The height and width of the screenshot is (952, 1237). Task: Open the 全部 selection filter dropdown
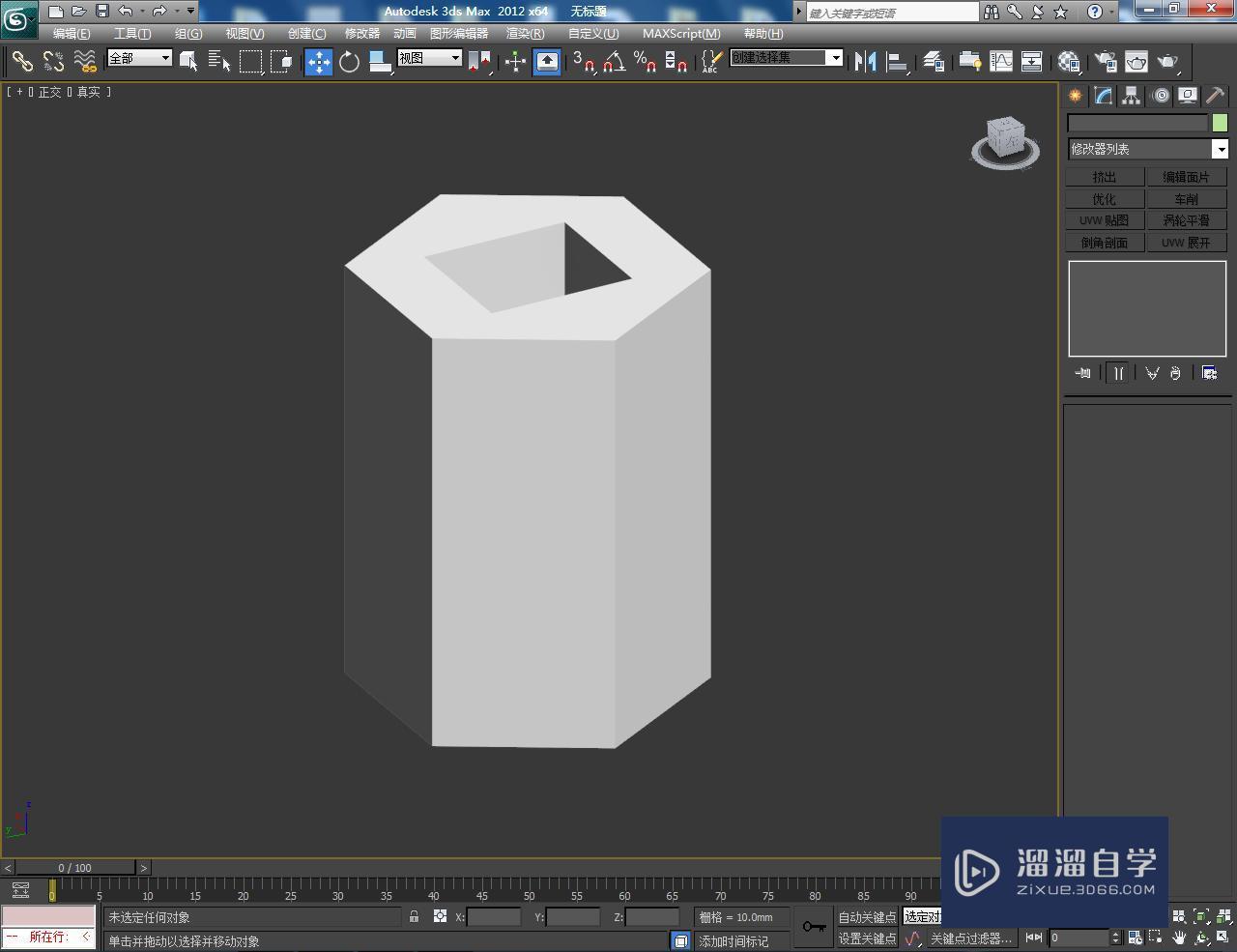(x=138, y=58)
